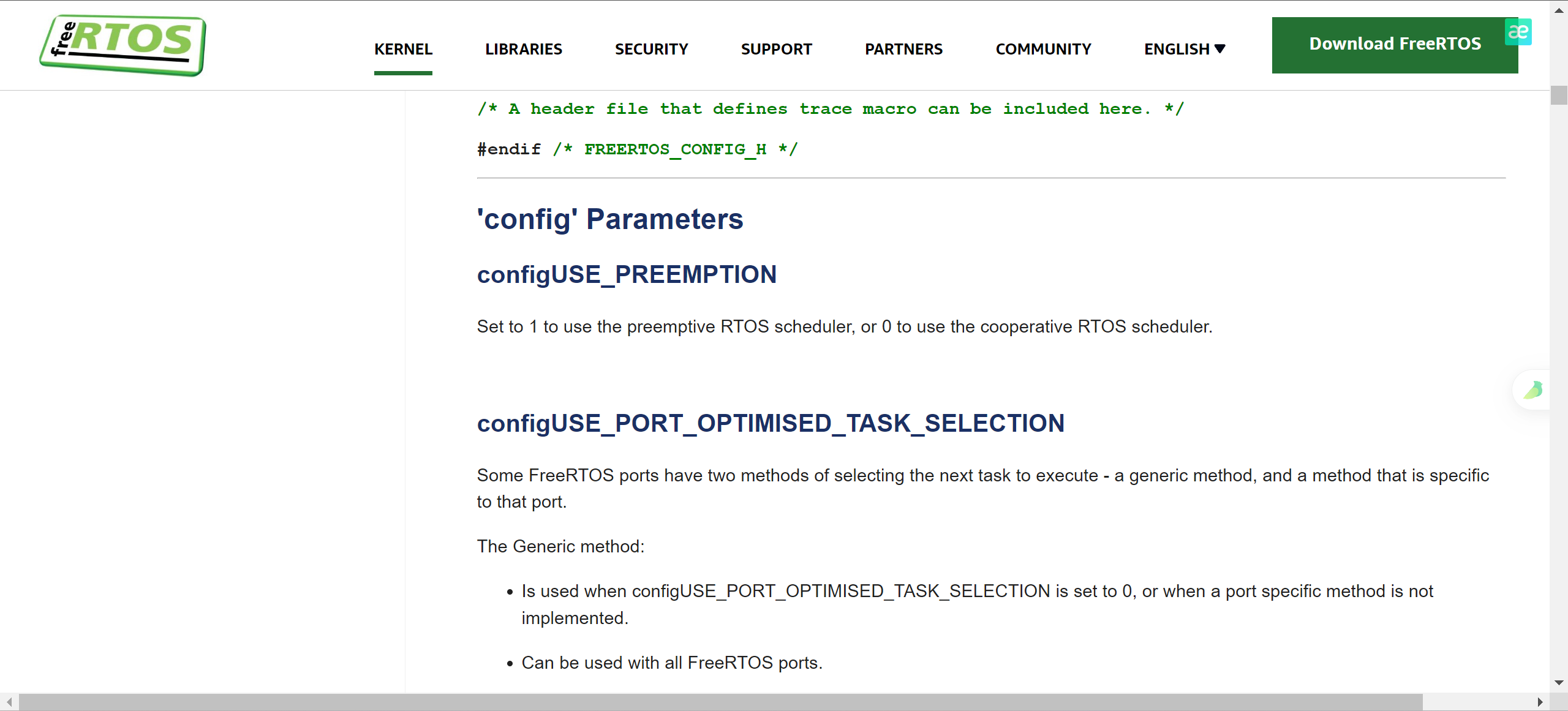Open the teal 'ae' extension icon
Screen dimensions: 1568x711
[x=1519, y=32]
